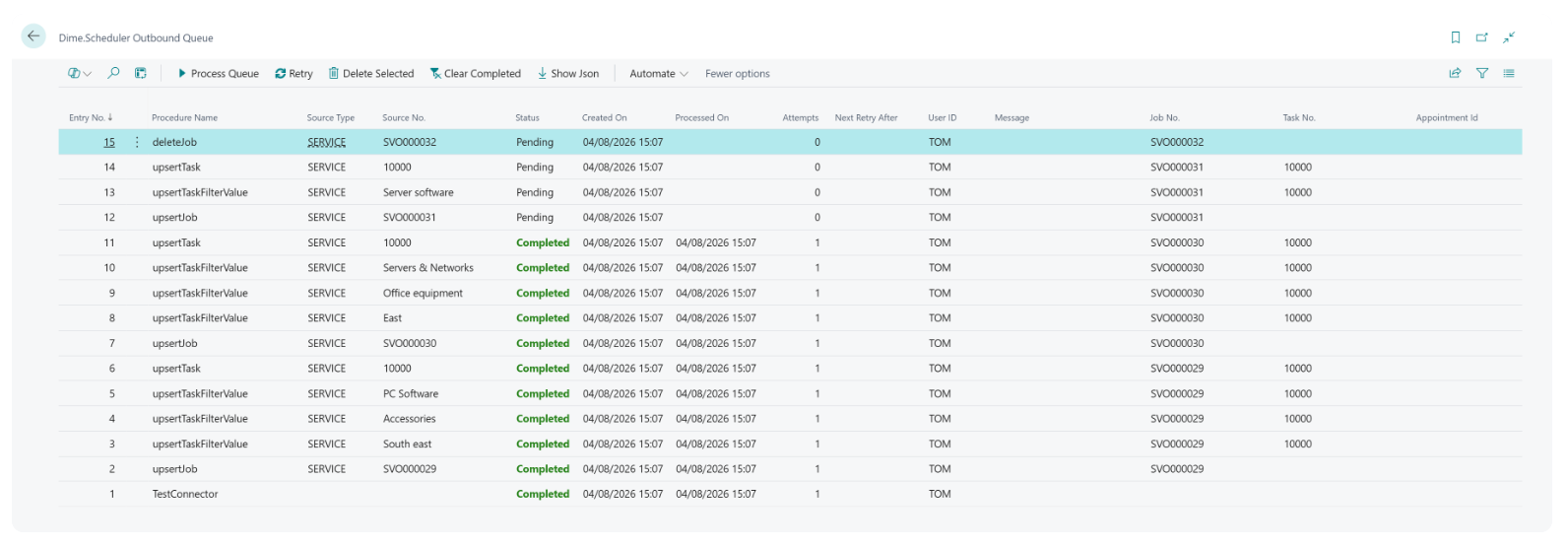Click the Pending status in row 12

pyautogui.click(x=535, y=218)
